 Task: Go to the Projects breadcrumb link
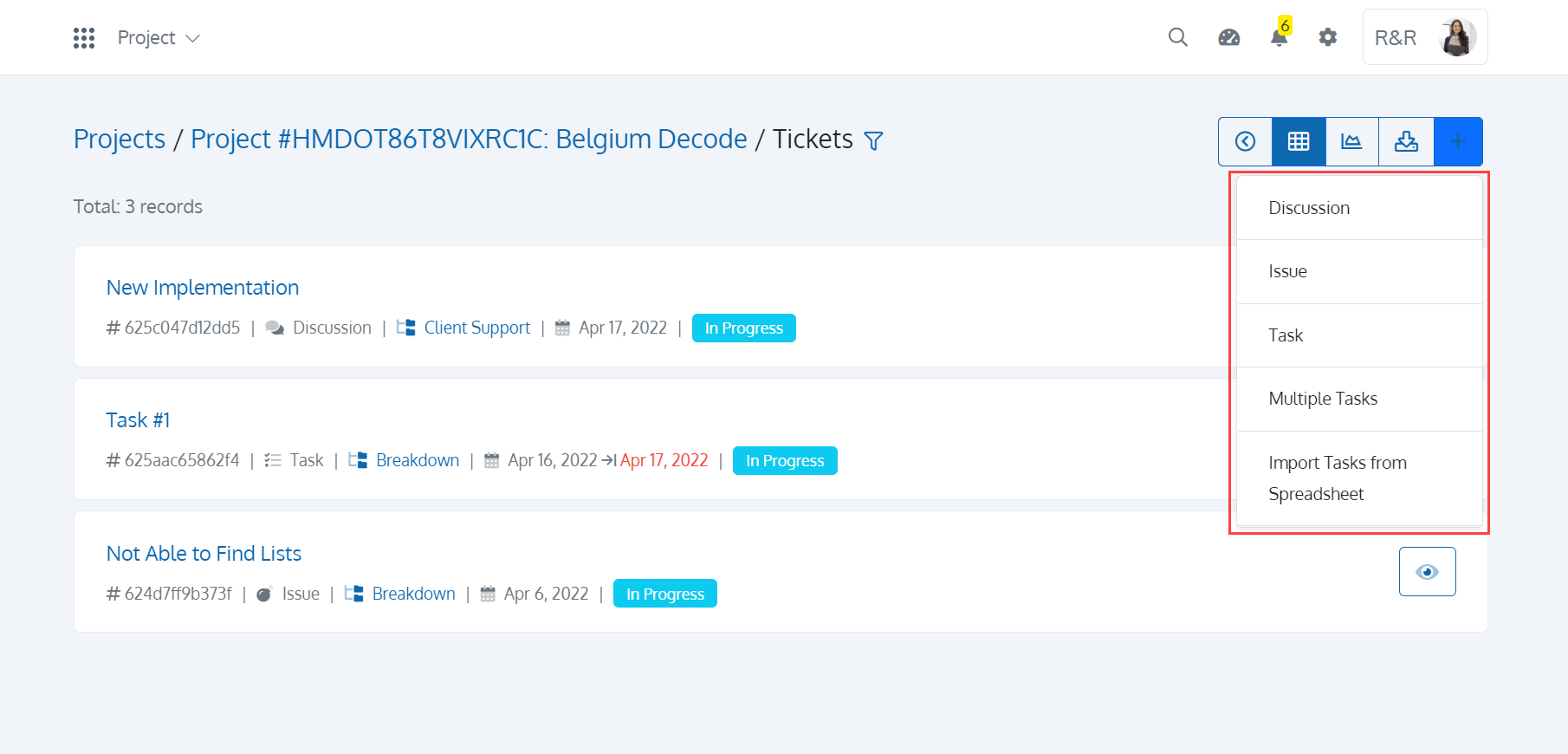120,139
